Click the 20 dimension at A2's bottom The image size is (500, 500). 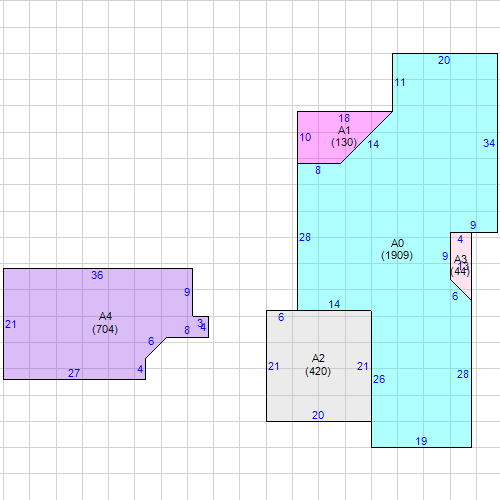pyautogui.click(x=318, y=415)
